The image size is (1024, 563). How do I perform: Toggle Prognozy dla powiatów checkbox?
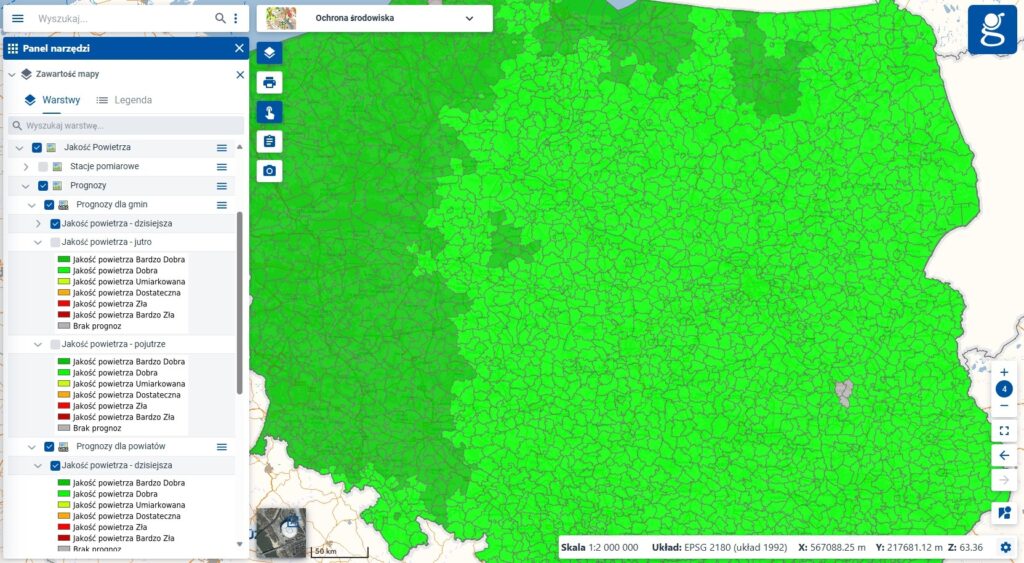(x=49, y=447)
